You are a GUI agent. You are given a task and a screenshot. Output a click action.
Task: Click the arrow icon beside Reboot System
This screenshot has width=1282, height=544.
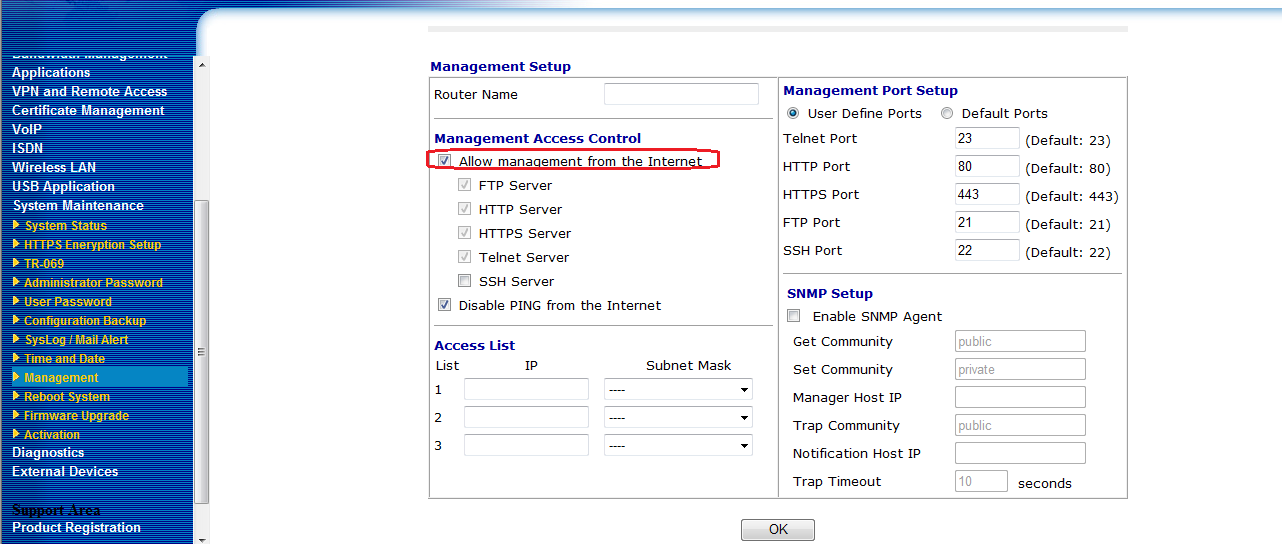16,396
